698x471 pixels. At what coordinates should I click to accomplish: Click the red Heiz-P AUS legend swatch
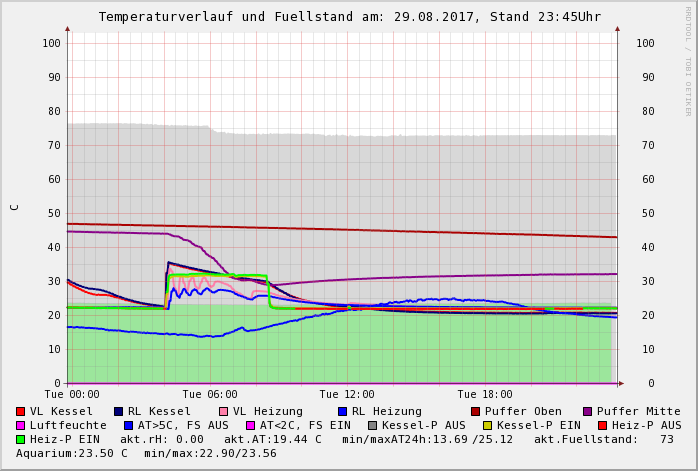click(602, 425)
